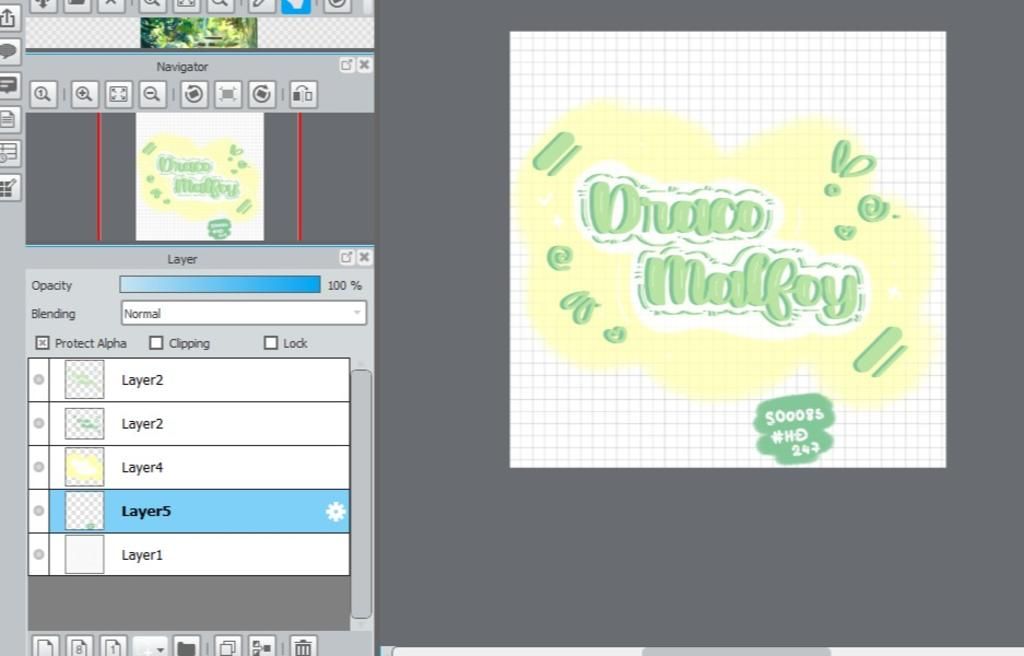Click Layer4's yellow thumbnail

click(84, 467)
